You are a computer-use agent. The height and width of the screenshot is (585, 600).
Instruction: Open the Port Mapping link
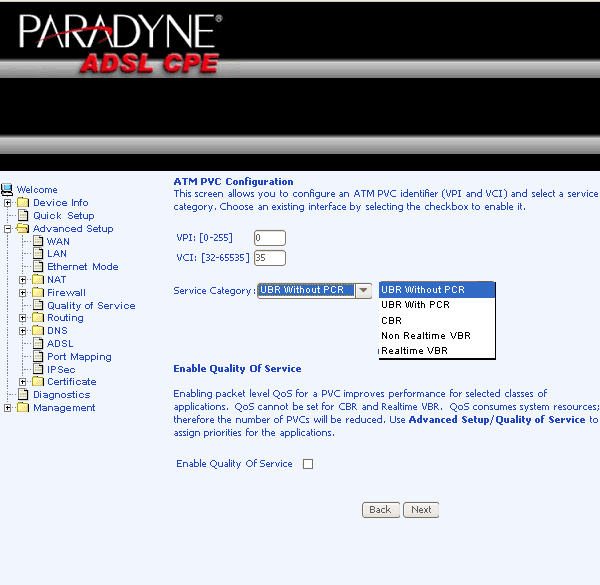point(79,357)
